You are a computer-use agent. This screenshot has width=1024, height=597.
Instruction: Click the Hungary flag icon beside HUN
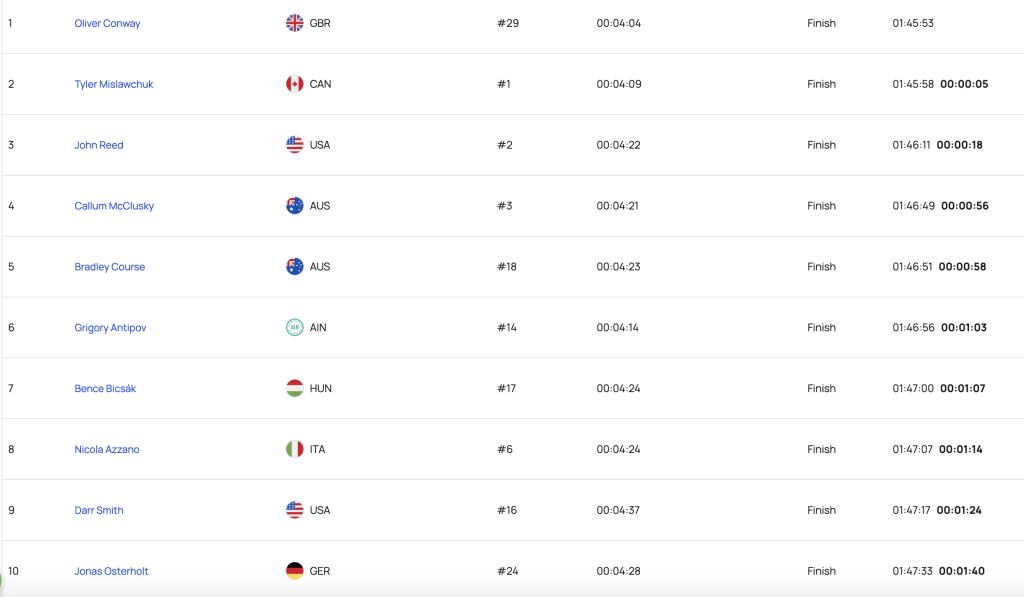295,388
